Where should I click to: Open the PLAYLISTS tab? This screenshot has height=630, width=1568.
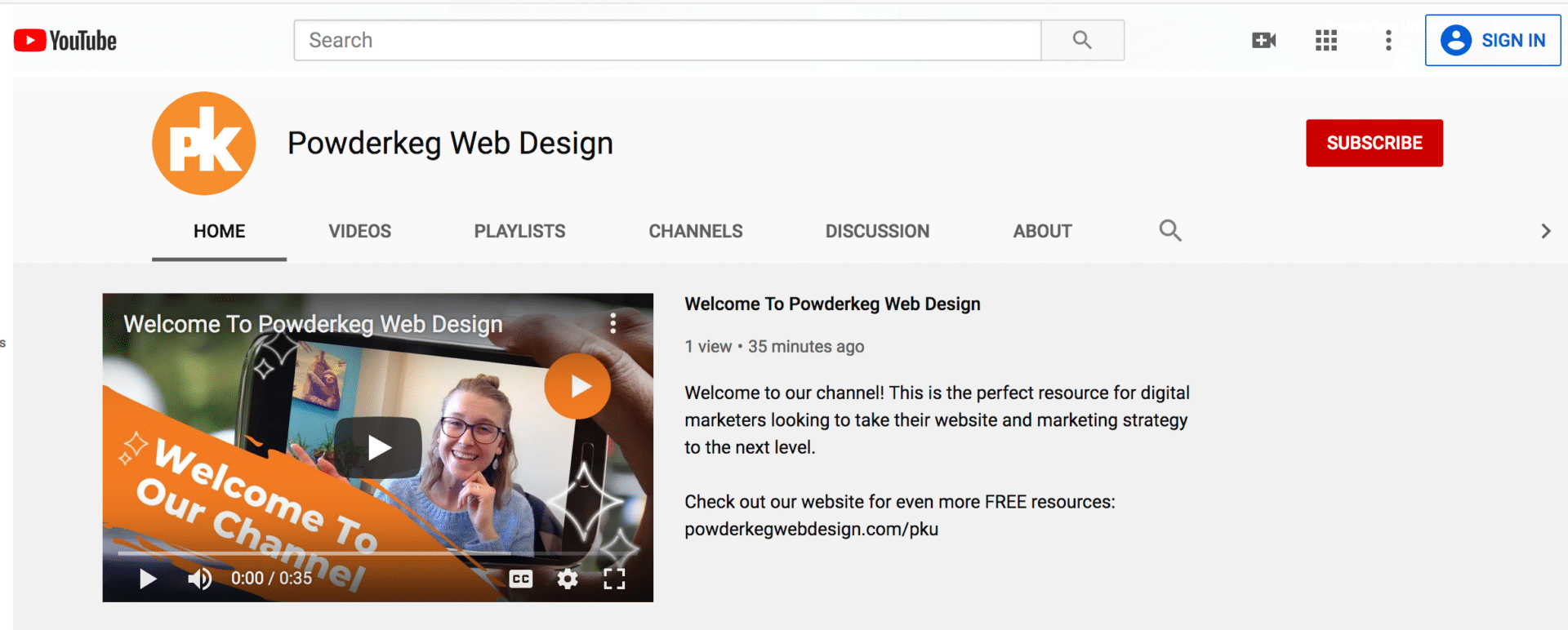(519, 231)
